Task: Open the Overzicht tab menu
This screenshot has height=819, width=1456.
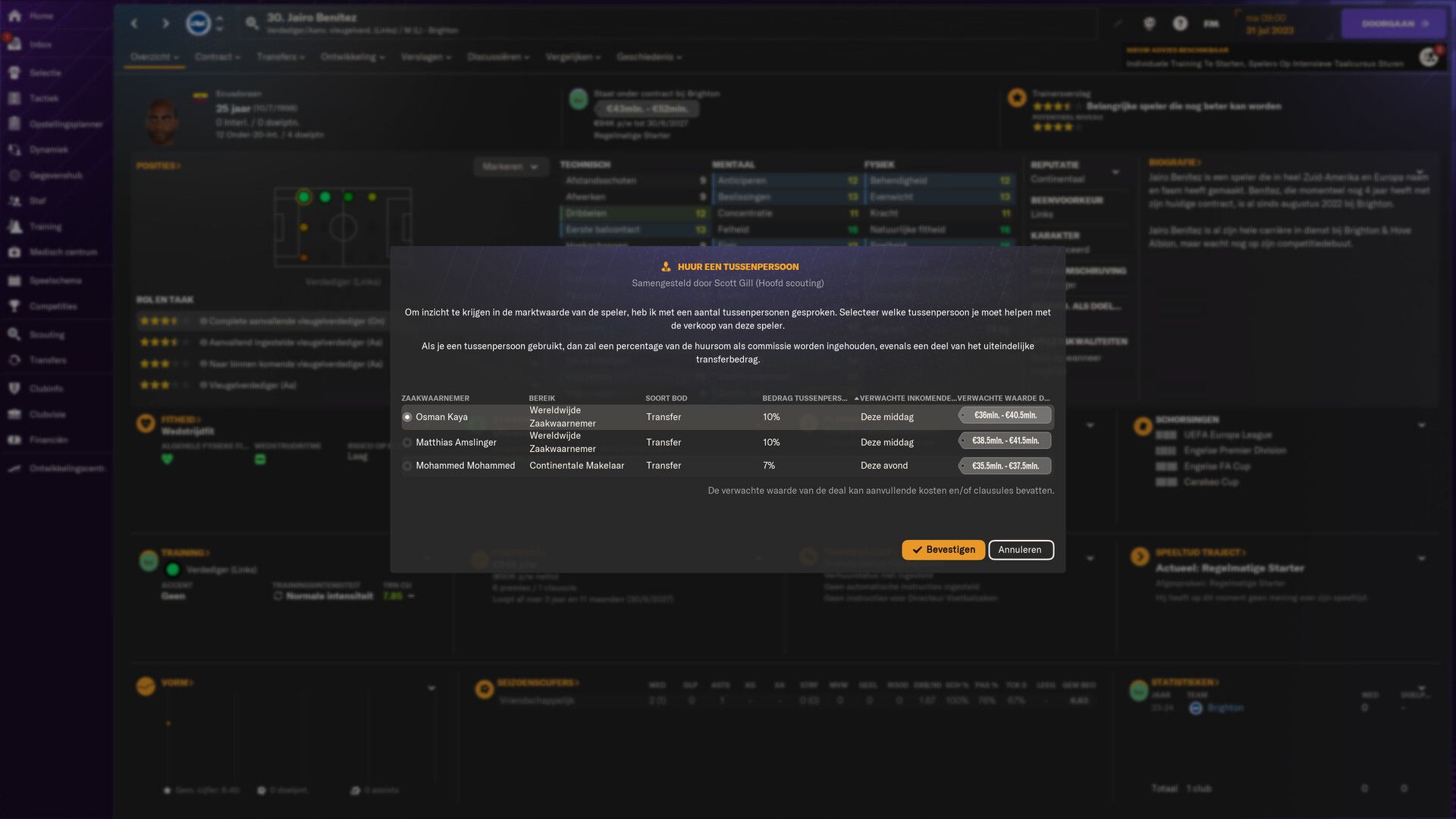Action: coord(154,57)
